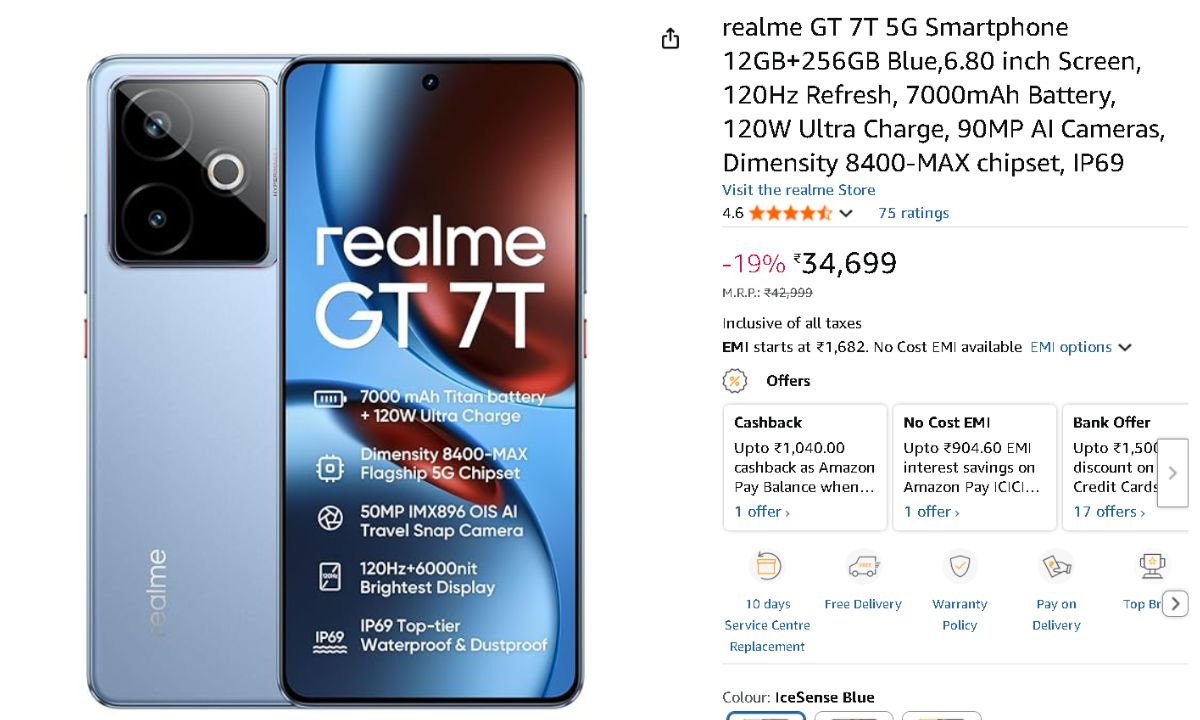Select the second colour variant swatch
1200x720 pixels.
point(853,716)
